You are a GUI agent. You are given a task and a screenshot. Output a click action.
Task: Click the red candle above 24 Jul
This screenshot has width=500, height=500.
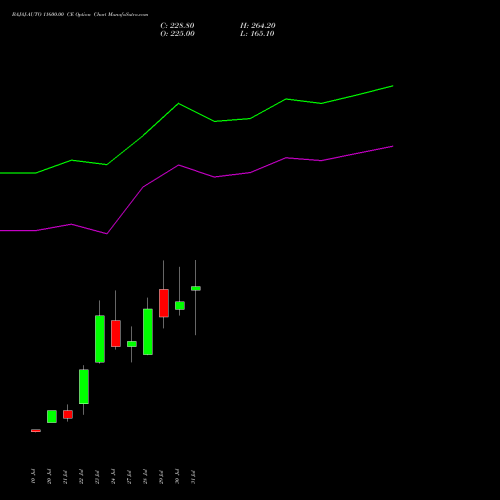(x=116, y=333)
